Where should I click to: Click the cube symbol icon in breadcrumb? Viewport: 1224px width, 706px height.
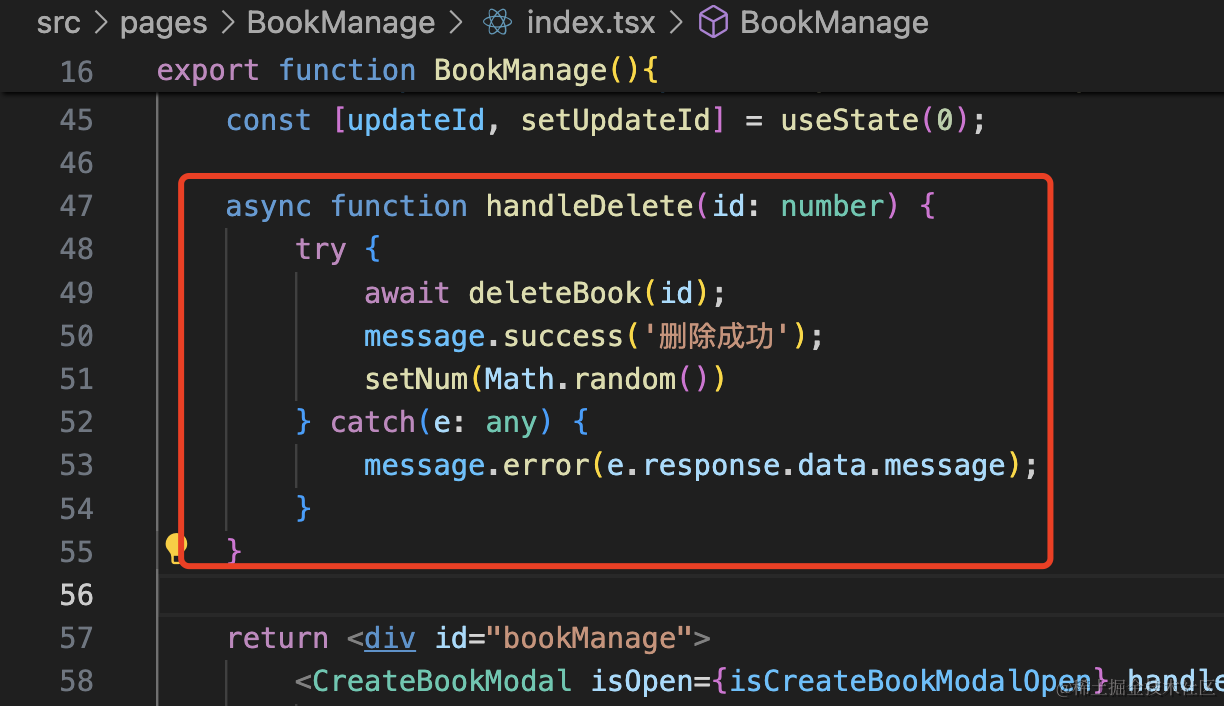[712, 22]
